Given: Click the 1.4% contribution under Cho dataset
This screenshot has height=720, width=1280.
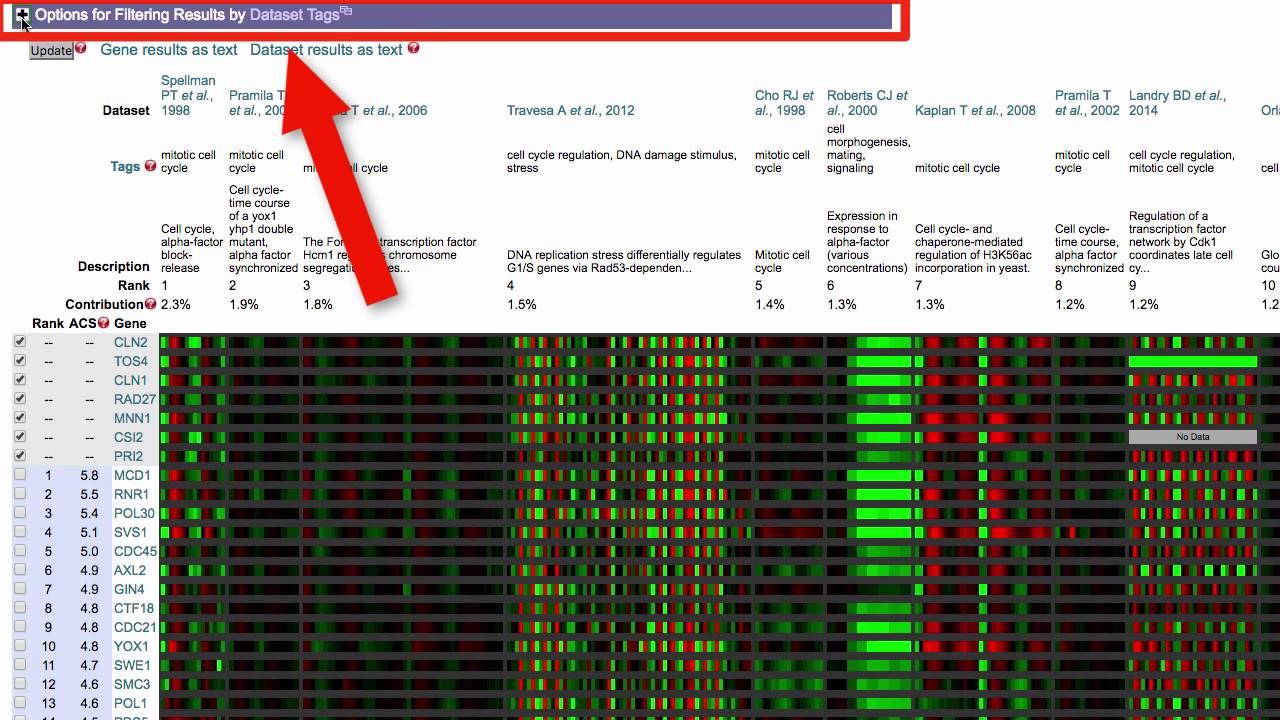Looking at the screenshot, I should pyautogui.click(x=770, y=304).
